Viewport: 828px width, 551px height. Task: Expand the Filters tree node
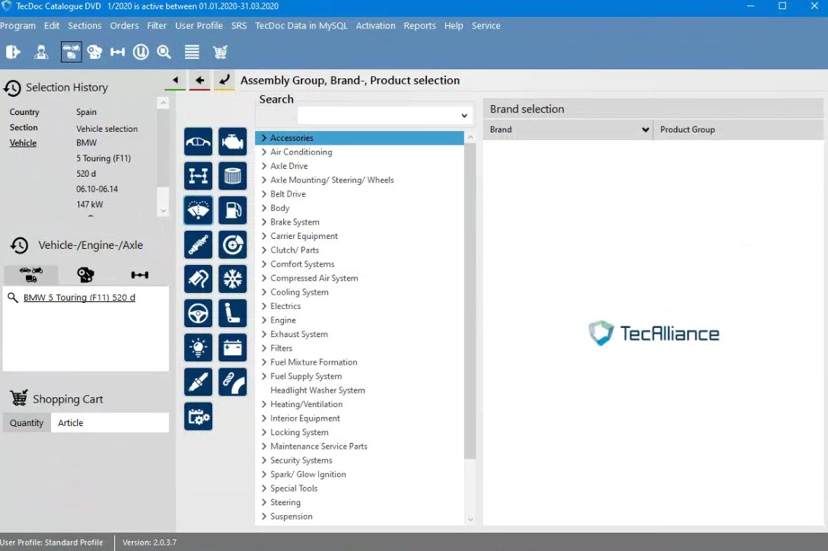pyautogui.click(x=264, y=348)
